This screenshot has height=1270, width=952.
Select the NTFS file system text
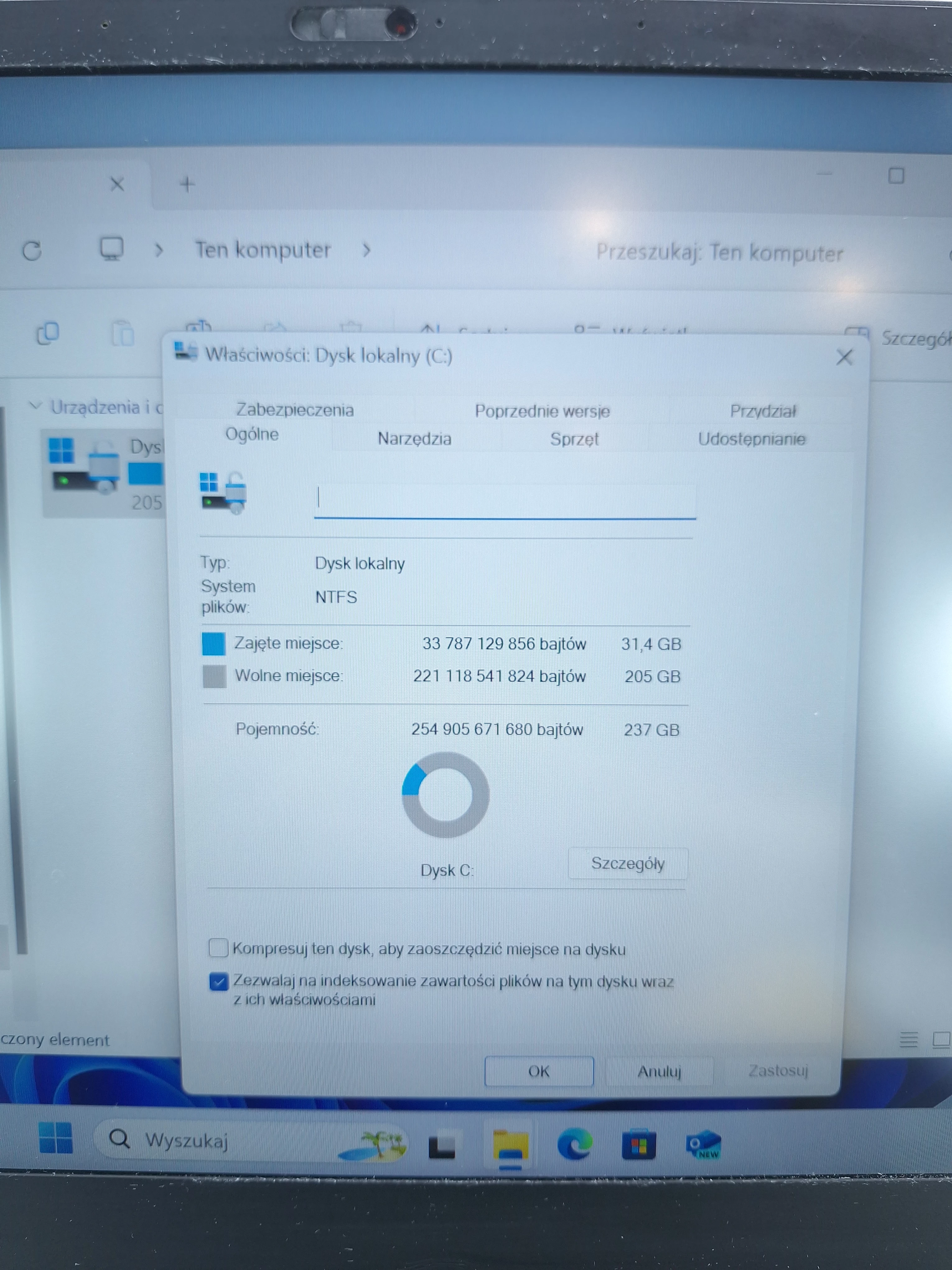coord(336,597)
